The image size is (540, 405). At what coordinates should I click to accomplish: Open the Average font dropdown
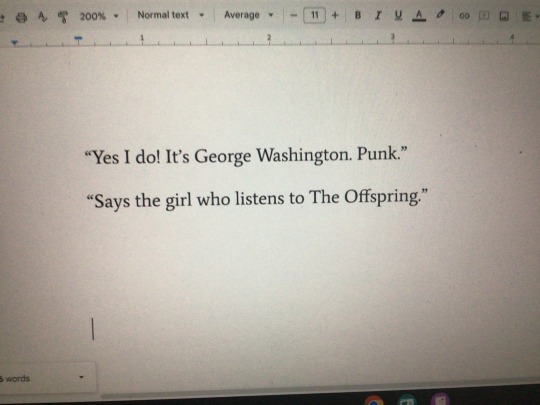(248, 15)
